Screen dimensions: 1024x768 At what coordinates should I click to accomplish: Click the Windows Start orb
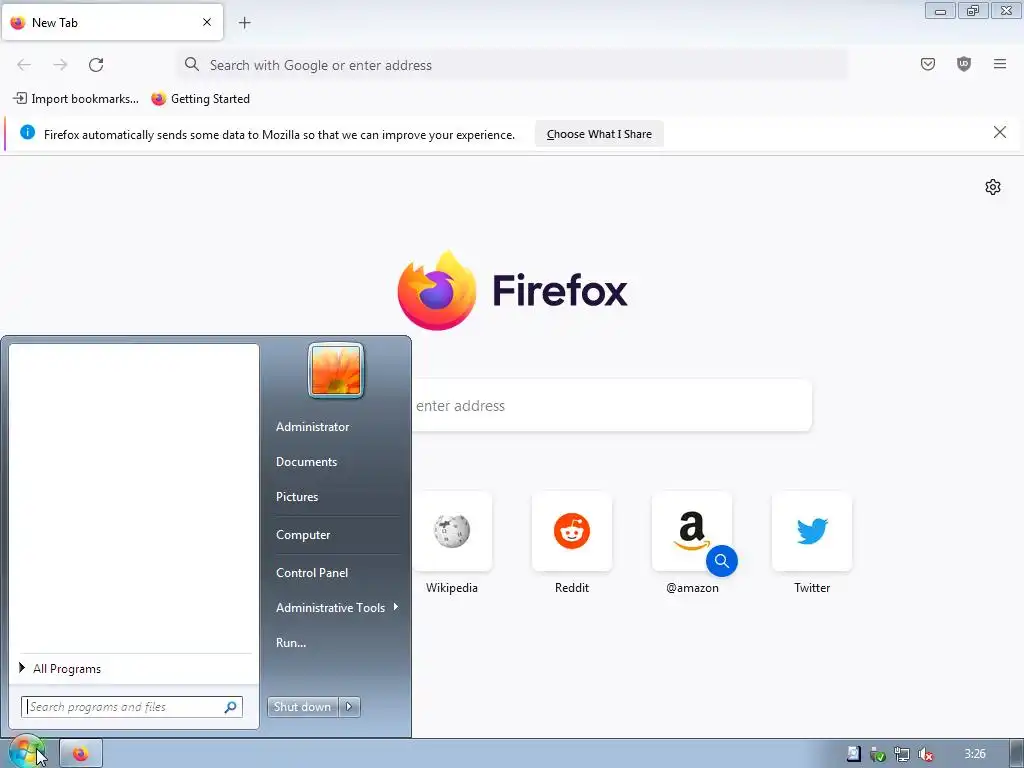click(25, 752)
